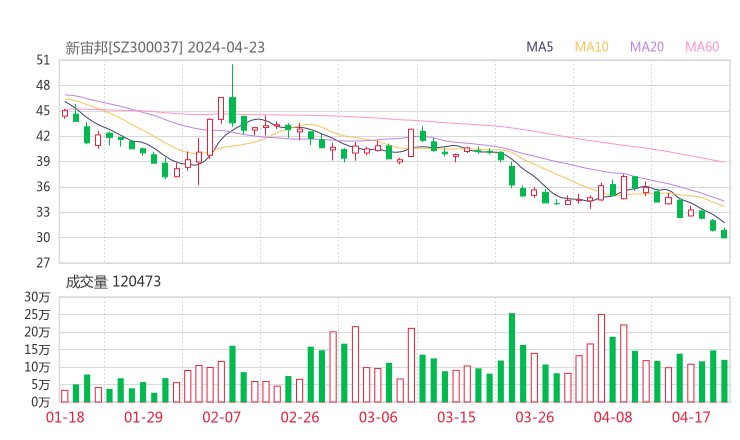Screen dimensions: 740x440
Task: Click the 30 price axis label
Action: [x=43, y=238]
